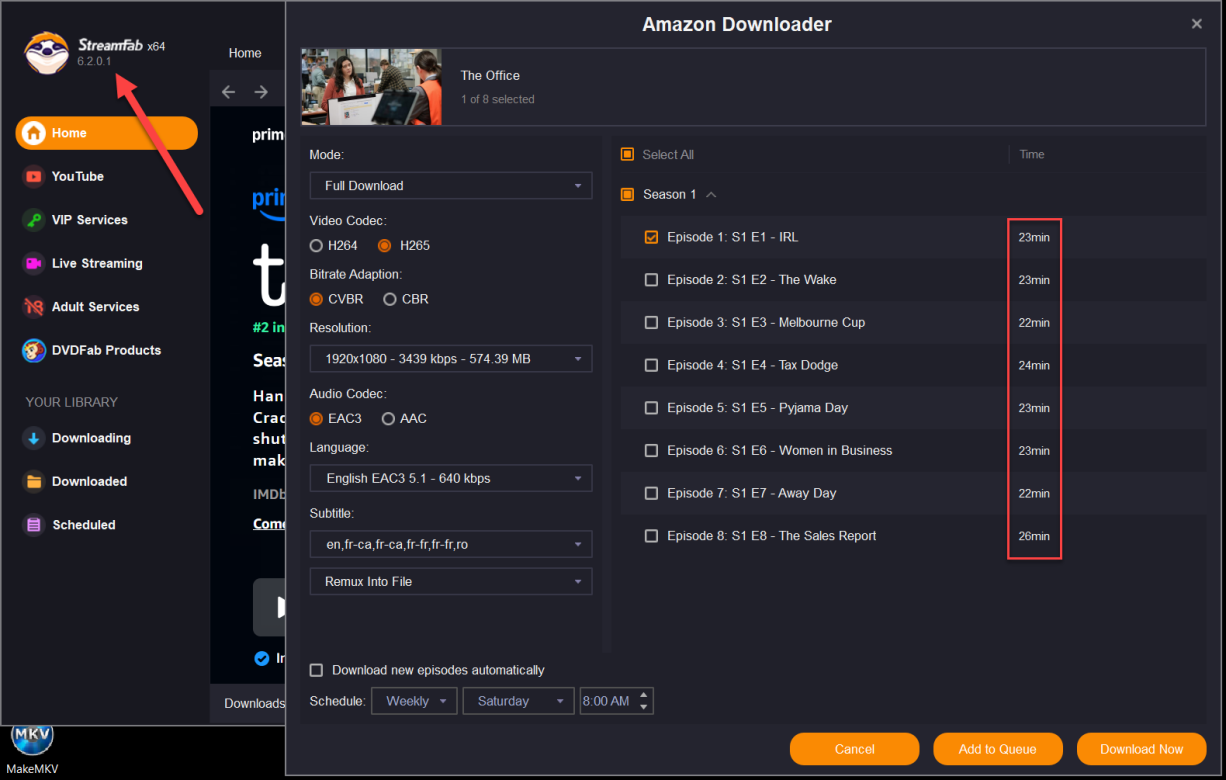Click the StreamFab sloth logo icon

(46, 53)
